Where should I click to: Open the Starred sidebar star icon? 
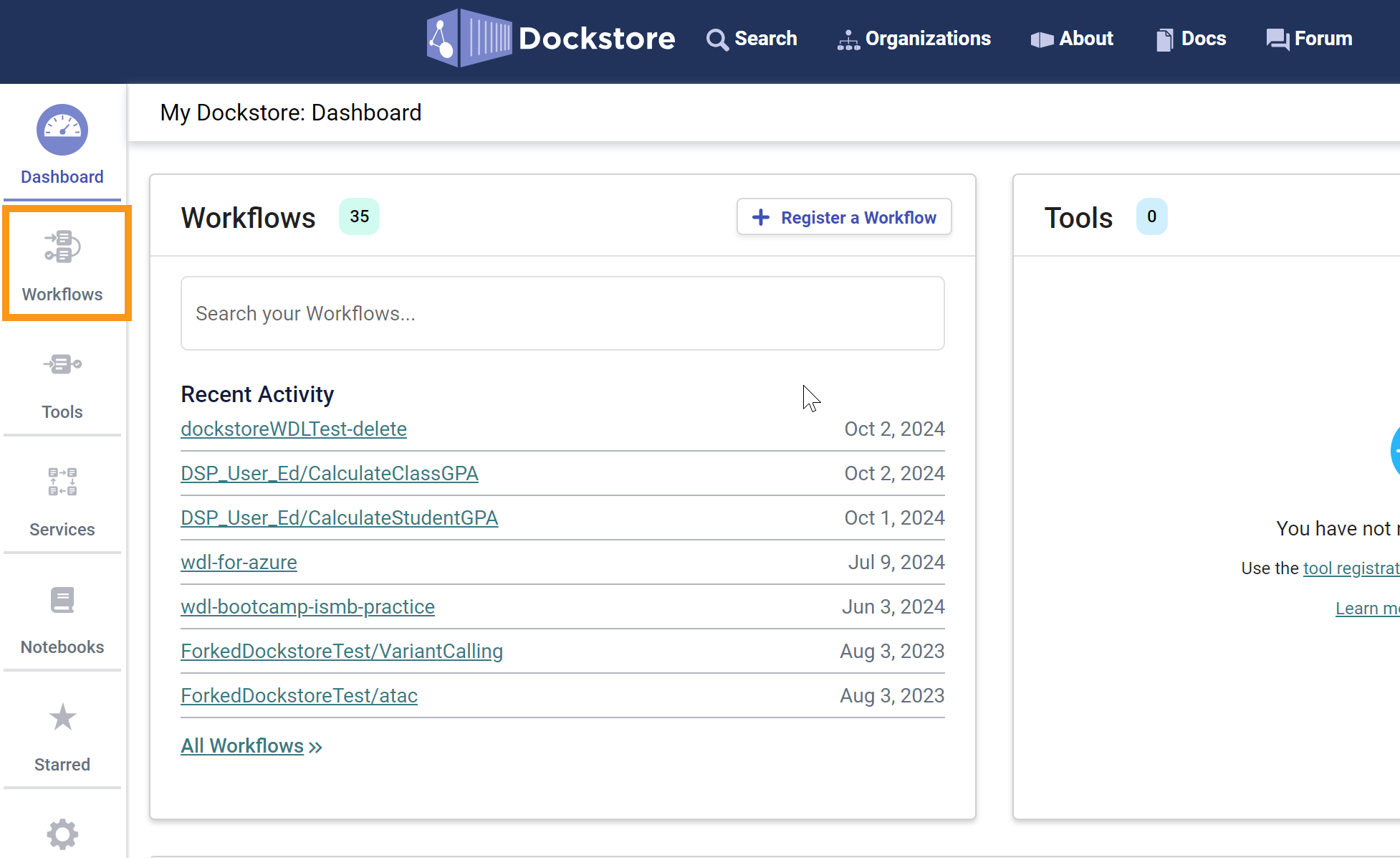[62, 718]
